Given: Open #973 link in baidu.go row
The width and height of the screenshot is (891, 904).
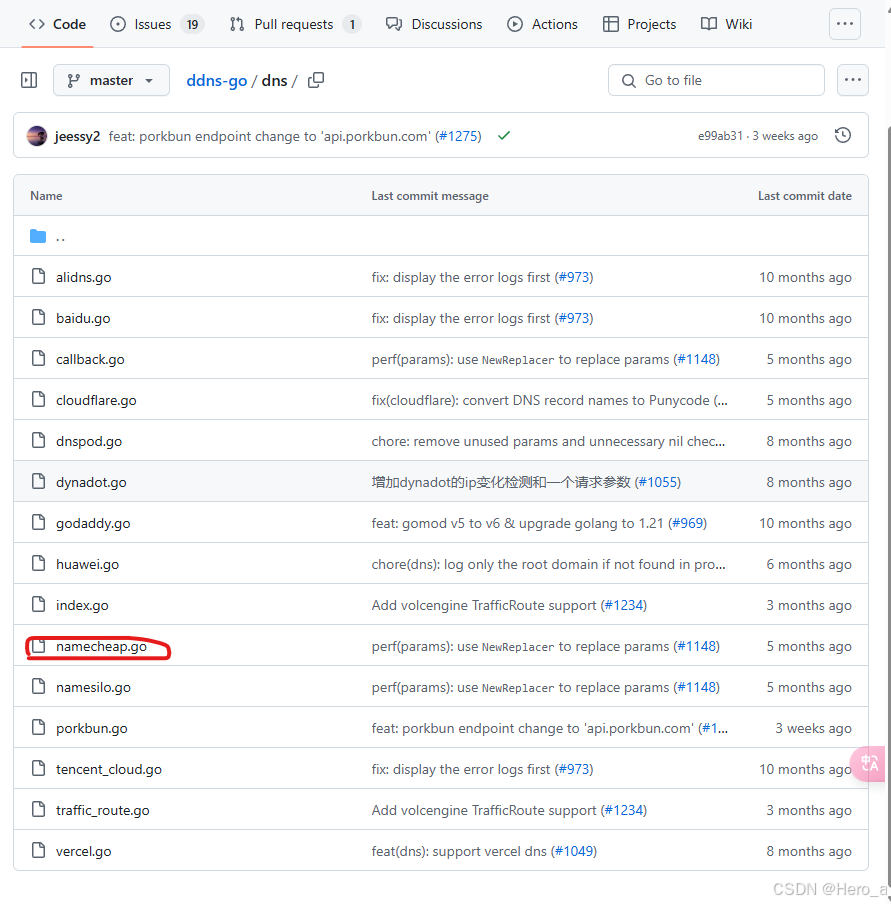Looking at the screenshot, I should point(574,318).
